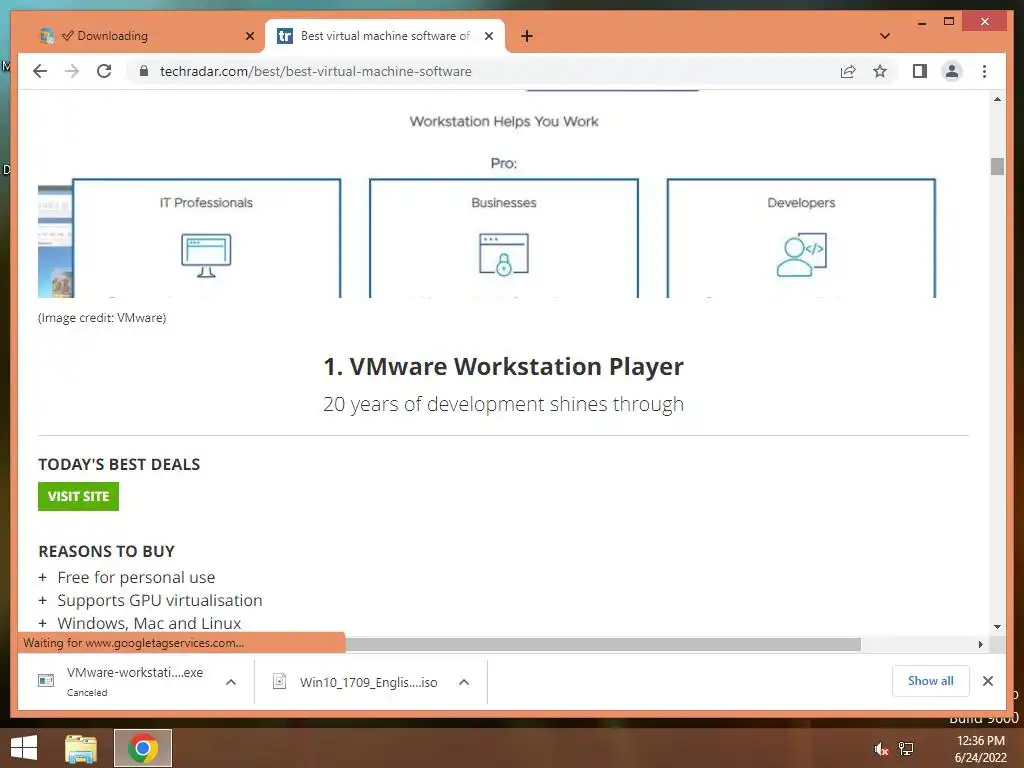Switch to the Downloading tab
The image size is (1024, 768).
click(x=147, y=36)
